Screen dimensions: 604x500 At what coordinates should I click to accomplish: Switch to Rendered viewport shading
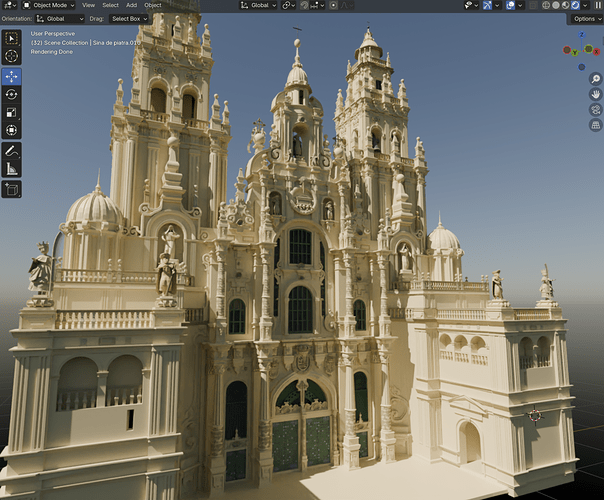click(x=575, y=5)
